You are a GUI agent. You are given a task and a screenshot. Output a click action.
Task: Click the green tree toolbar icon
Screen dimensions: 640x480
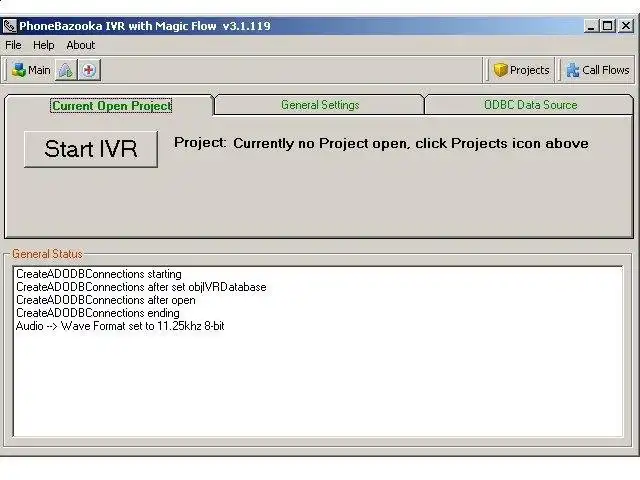click(66, 70)
